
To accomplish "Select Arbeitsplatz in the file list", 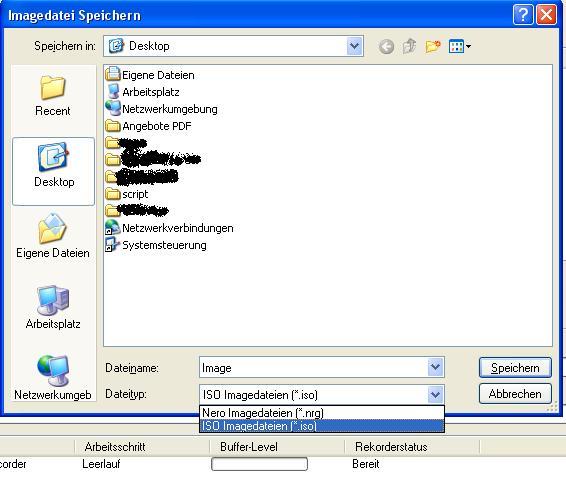I will pos(143,92).
